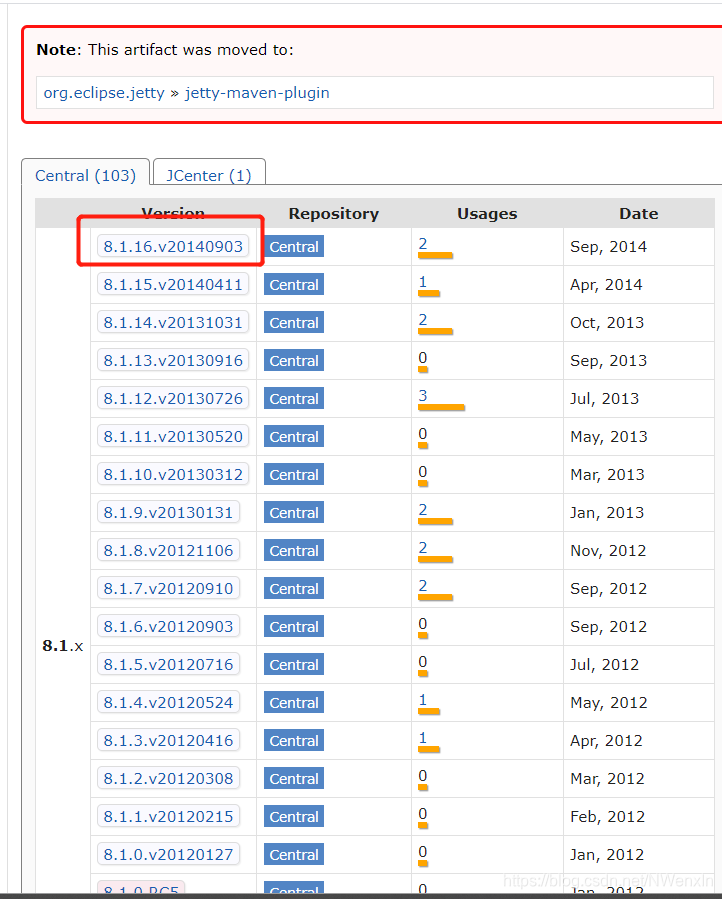Open the jetty-maven-plugin artifact link
The height and width of the screenshot is (899, 722).
coord(257,93)
